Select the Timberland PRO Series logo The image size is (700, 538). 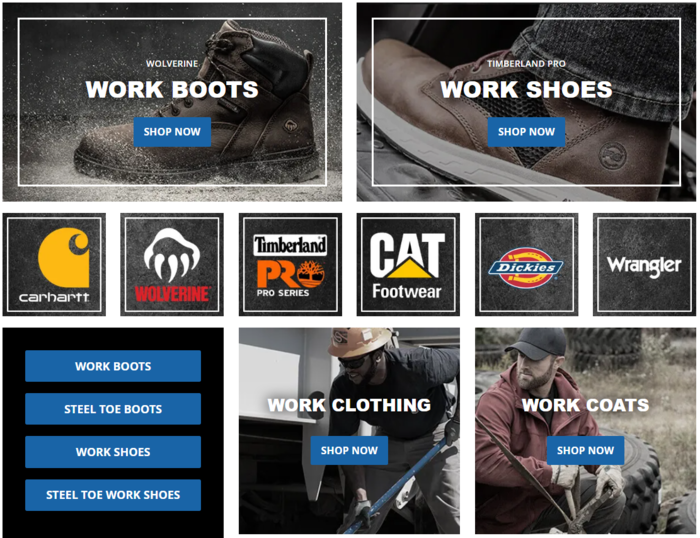click(x=290, y=264)
